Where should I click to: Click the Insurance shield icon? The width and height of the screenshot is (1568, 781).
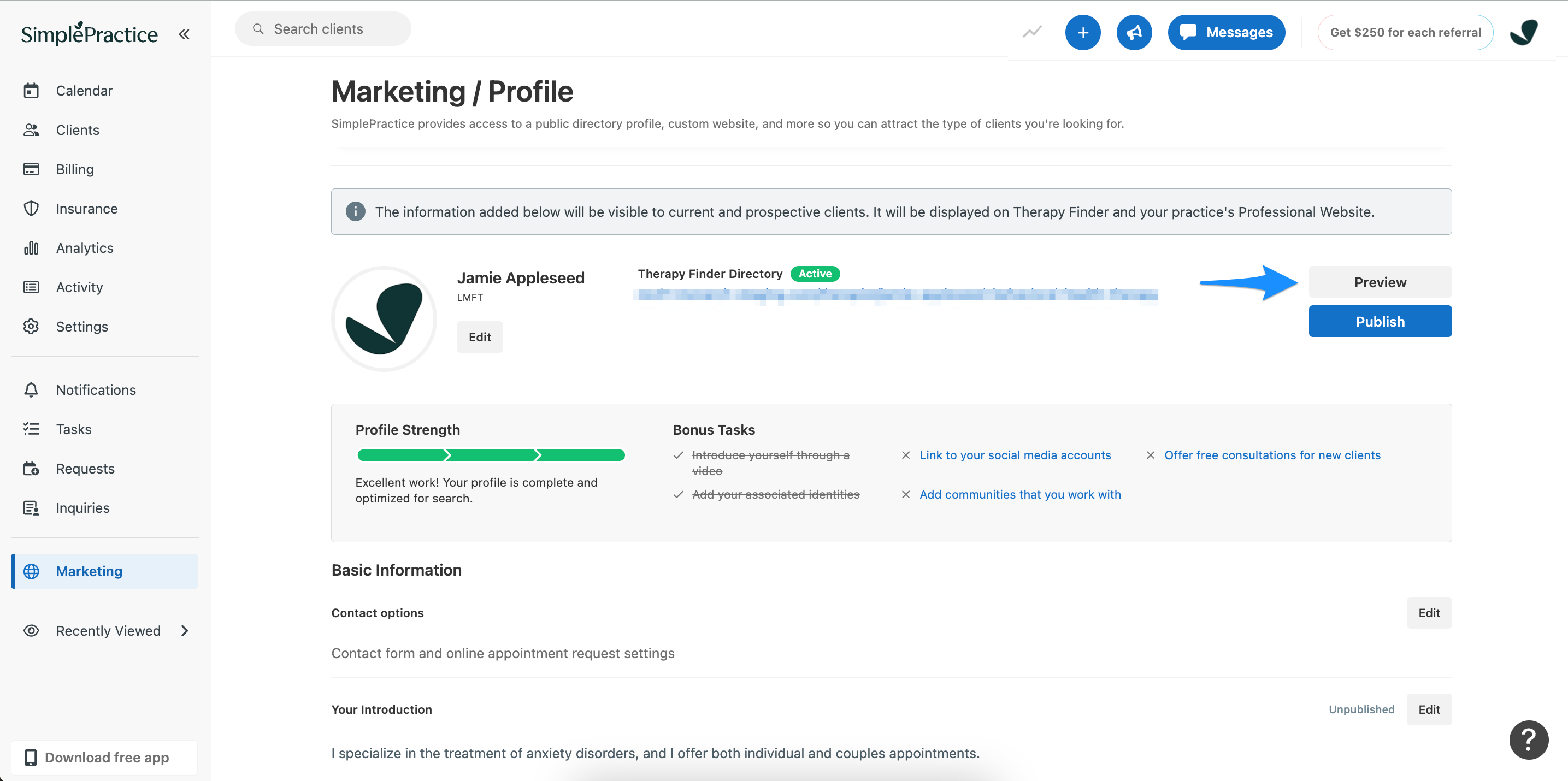tap(31, 209)
